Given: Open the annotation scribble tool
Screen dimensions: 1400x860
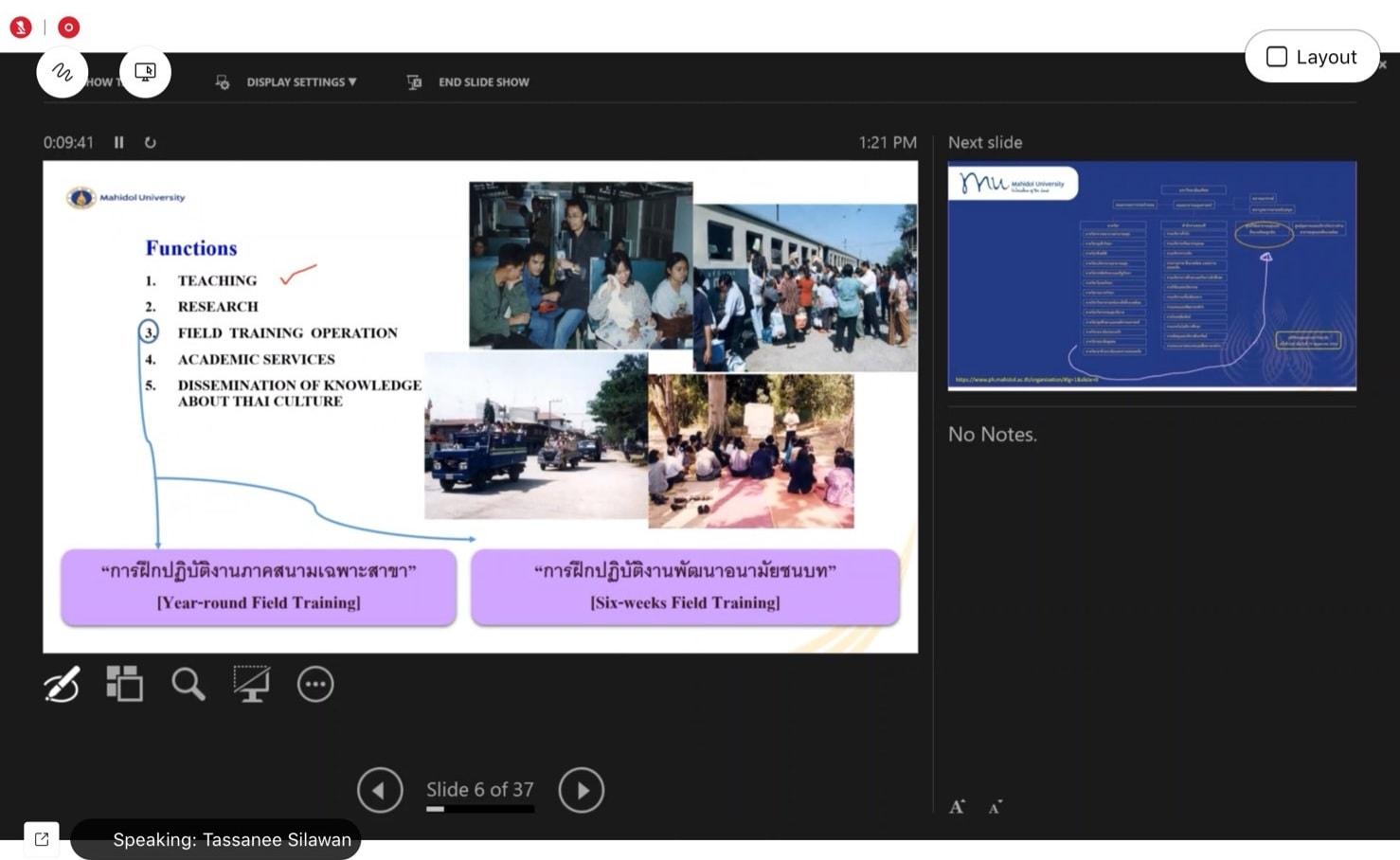Looking at the screenshot, I should point(63,72).
